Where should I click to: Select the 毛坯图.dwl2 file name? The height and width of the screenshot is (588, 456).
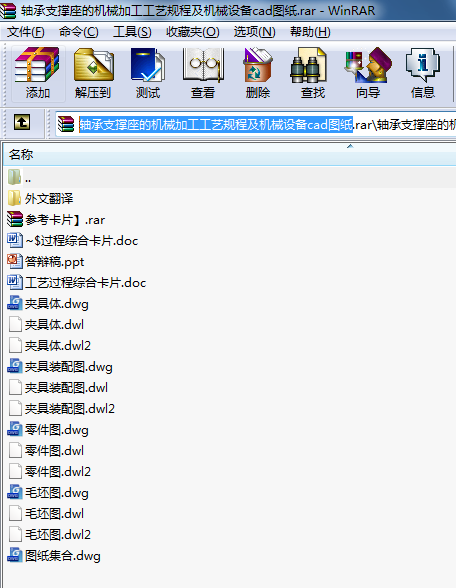[x=58, y=534]
